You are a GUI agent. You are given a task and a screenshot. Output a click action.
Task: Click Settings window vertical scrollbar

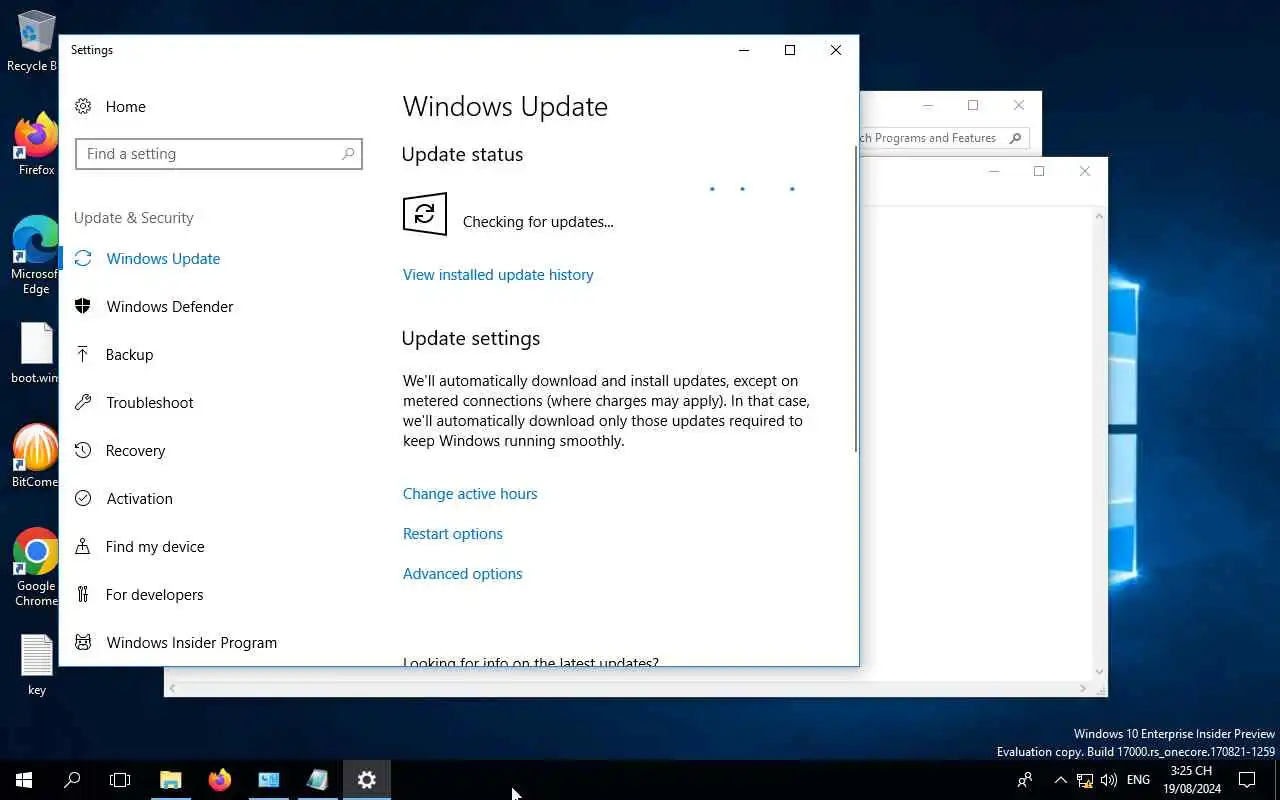coord(855,300)
